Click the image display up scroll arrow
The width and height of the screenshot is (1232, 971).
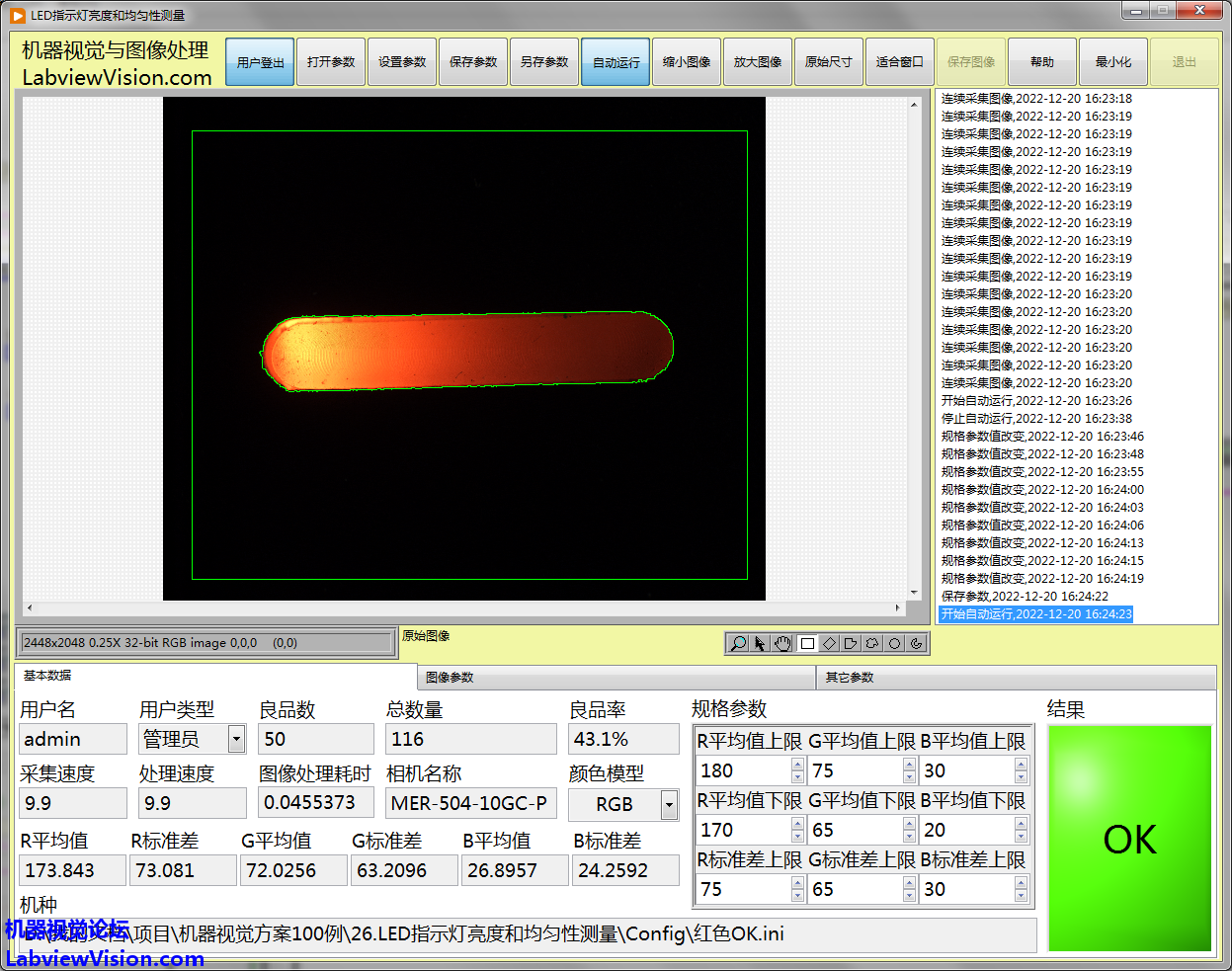tap(914, 103)
